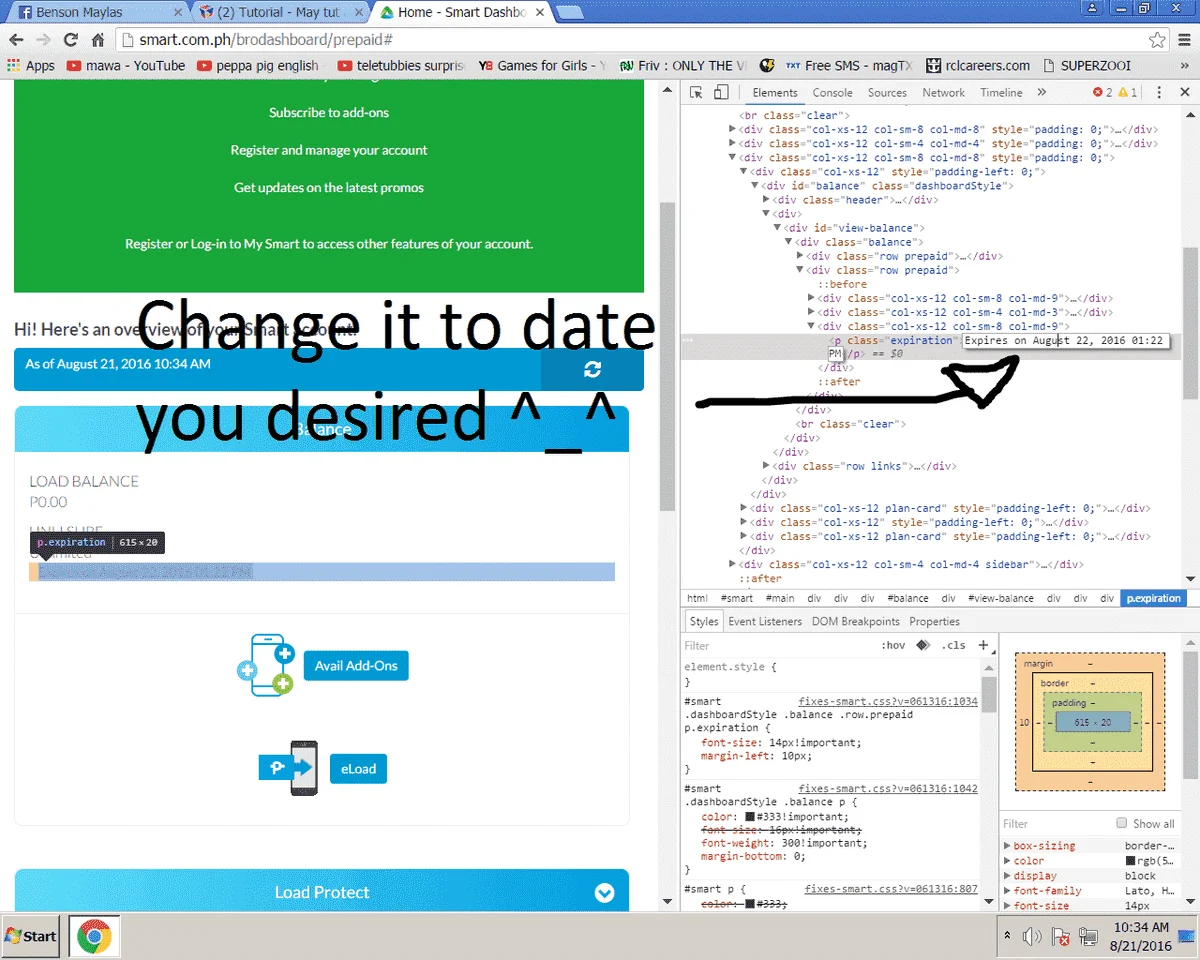Screen dimensions: 1200x960
Task: Expand the col-md-4 sidebar div node
Action: coord(733,564)
